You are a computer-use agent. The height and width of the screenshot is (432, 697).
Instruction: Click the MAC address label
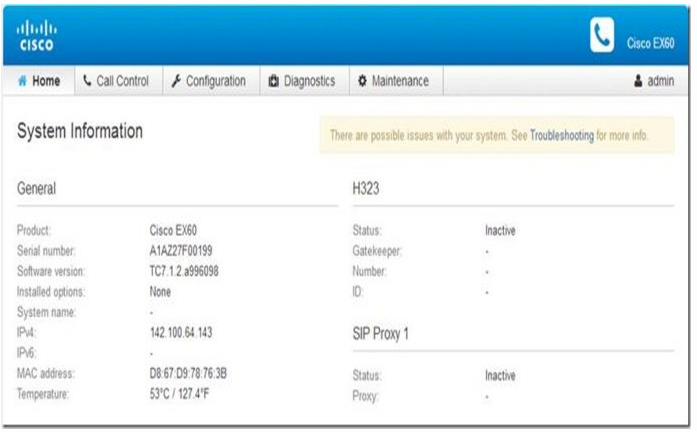coord(46,373)
